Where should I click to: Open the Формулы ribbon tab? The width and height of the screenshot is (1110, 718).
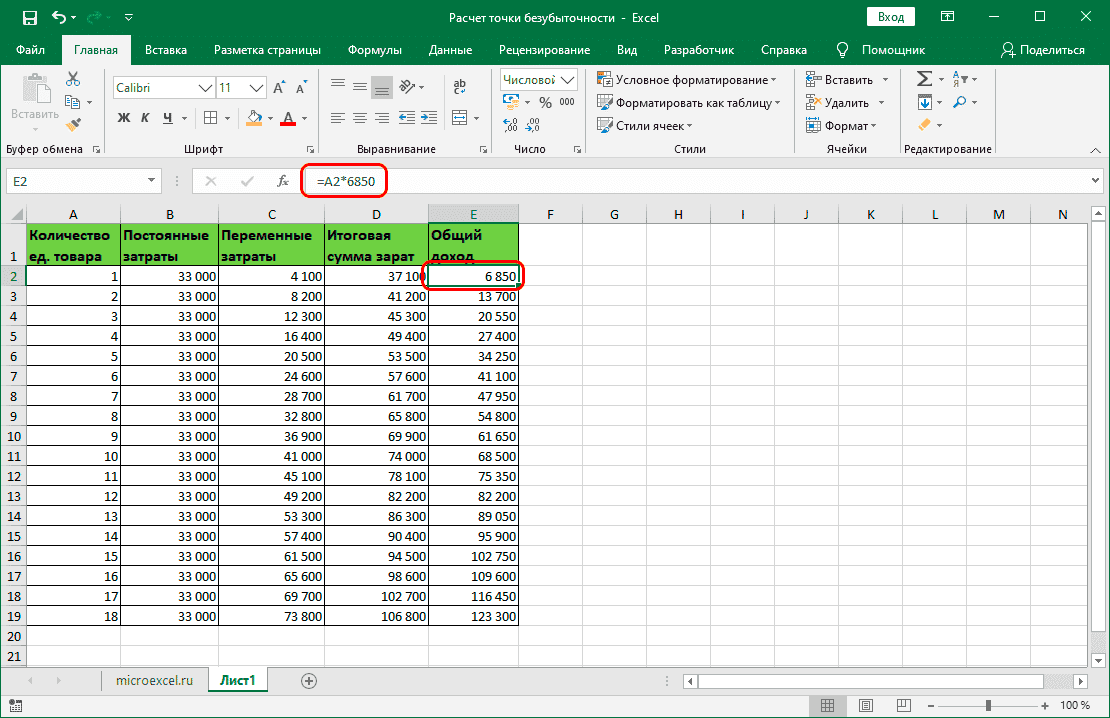(x=375, y=50)
